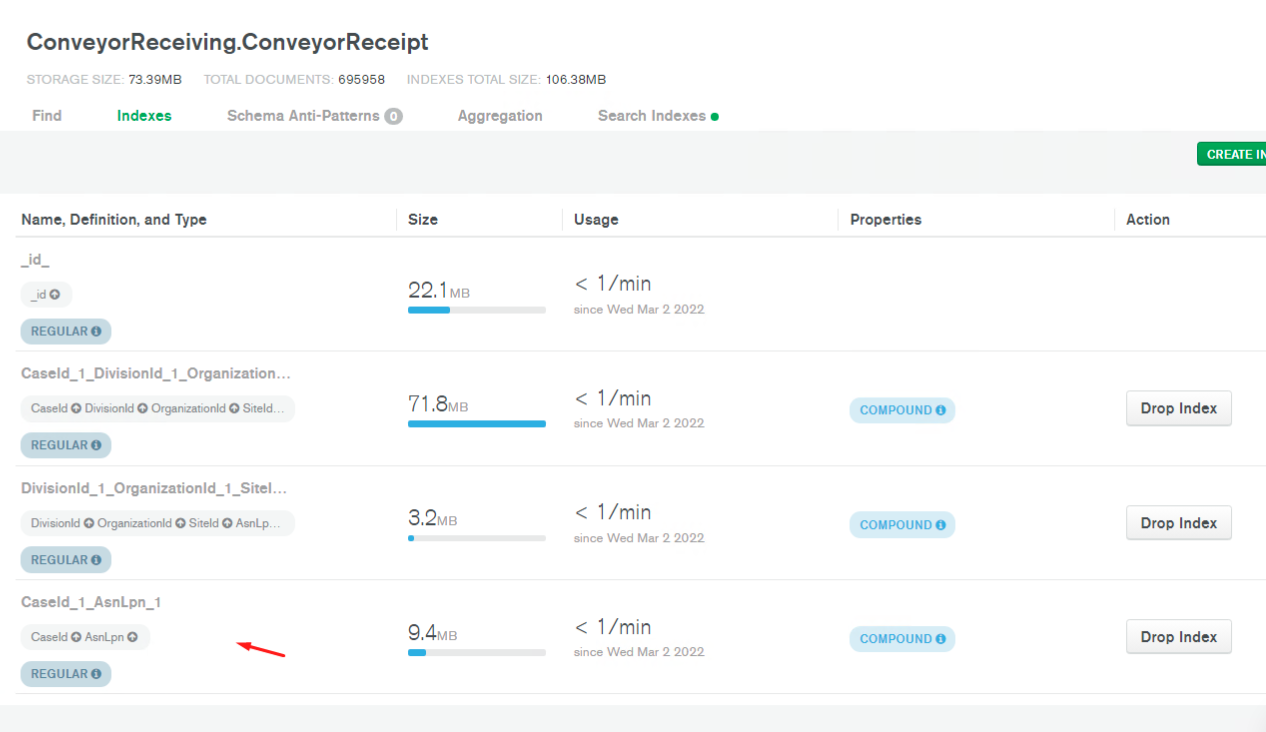1266x732 pixels.
Task: Open the Aggregation tab
Action: click(500, 116)
